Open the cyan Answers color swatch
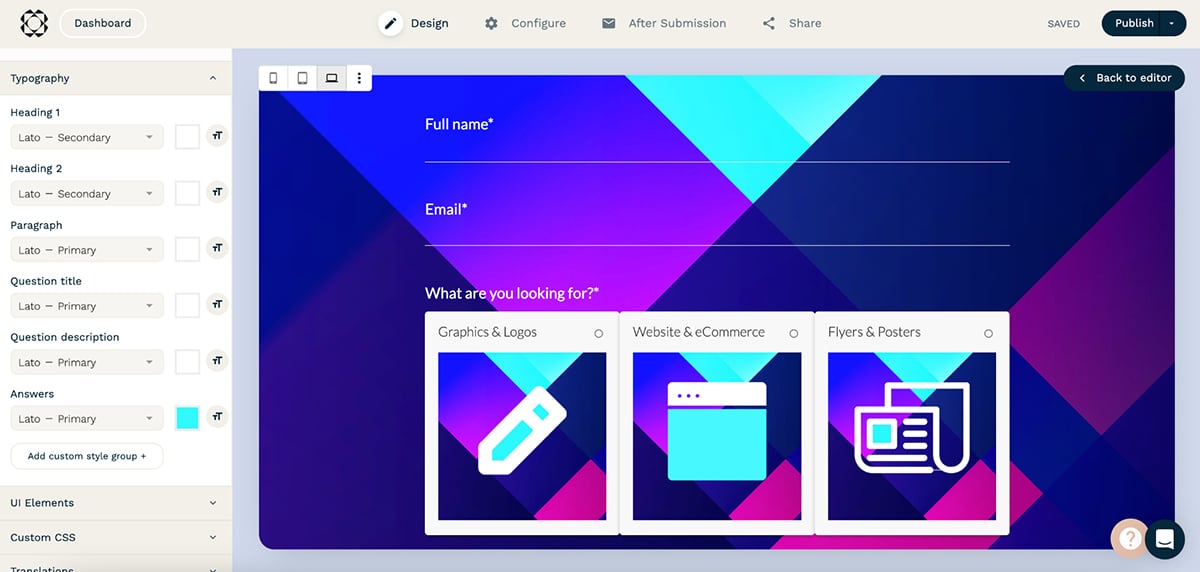Image resolution: width=1200 pixels, height=572 pixels. click(187, 418)
